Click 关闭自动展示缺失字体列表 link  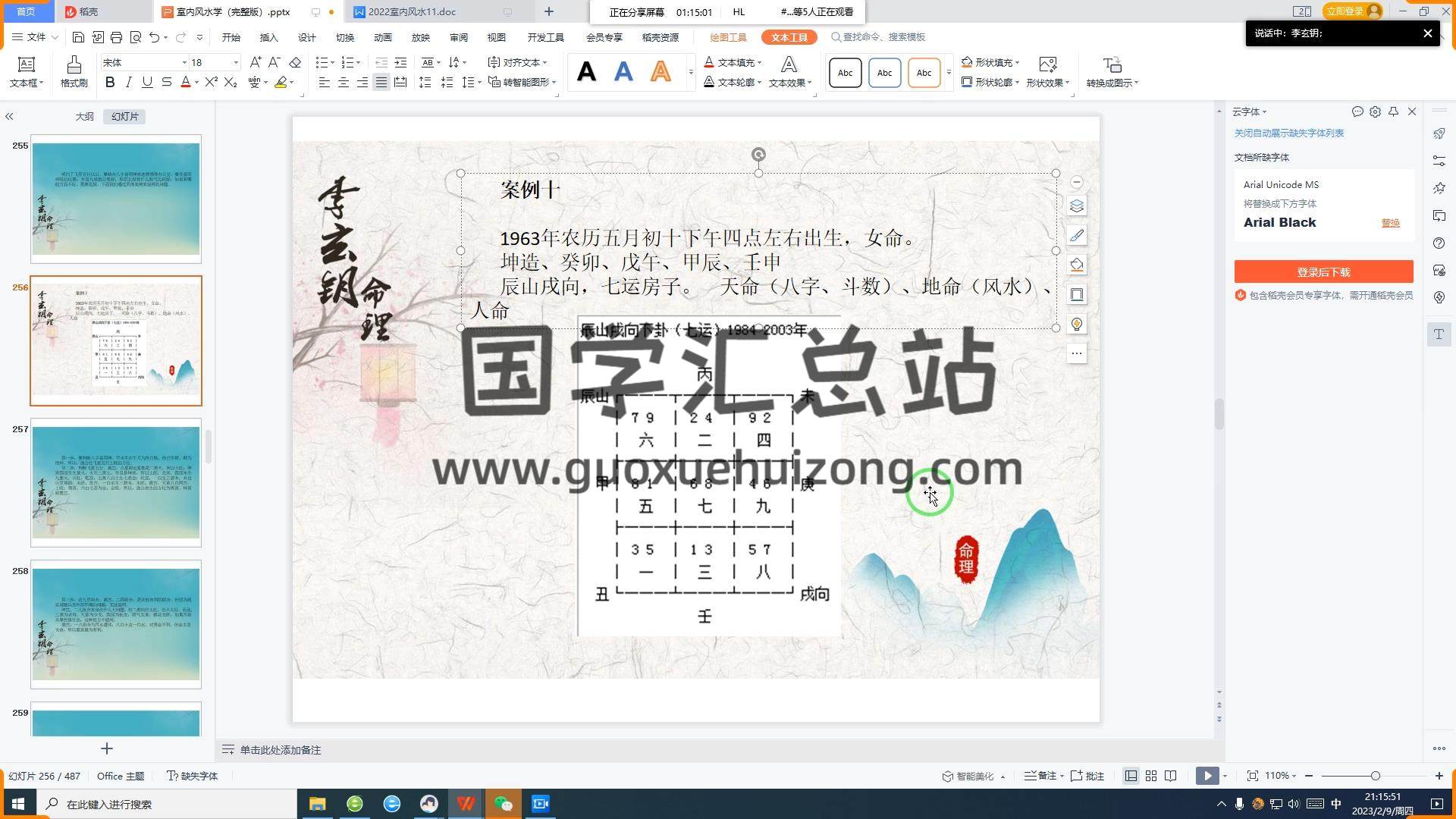click(1288, 133)
